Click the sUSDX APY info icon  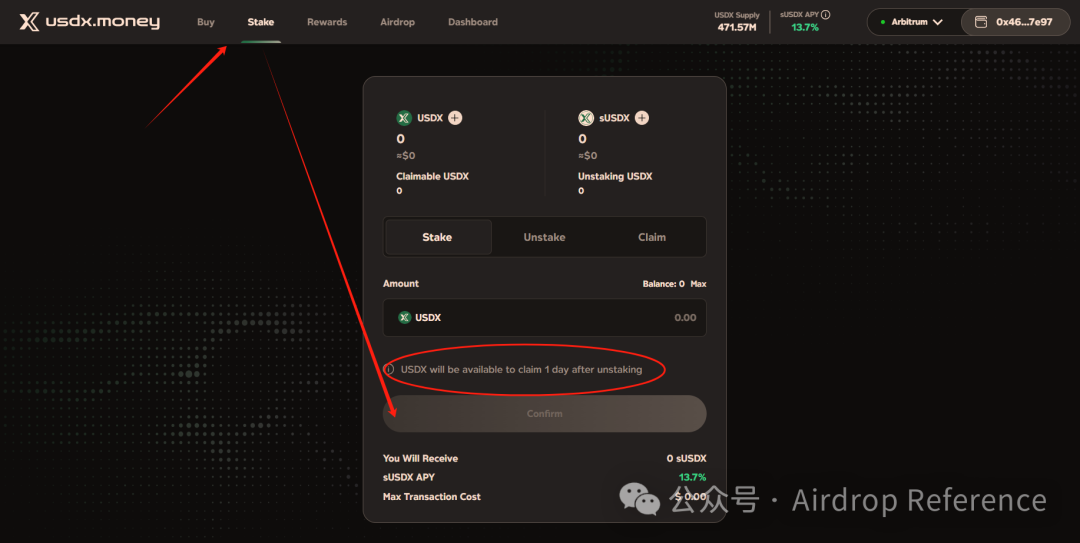[x=826, y=15]
